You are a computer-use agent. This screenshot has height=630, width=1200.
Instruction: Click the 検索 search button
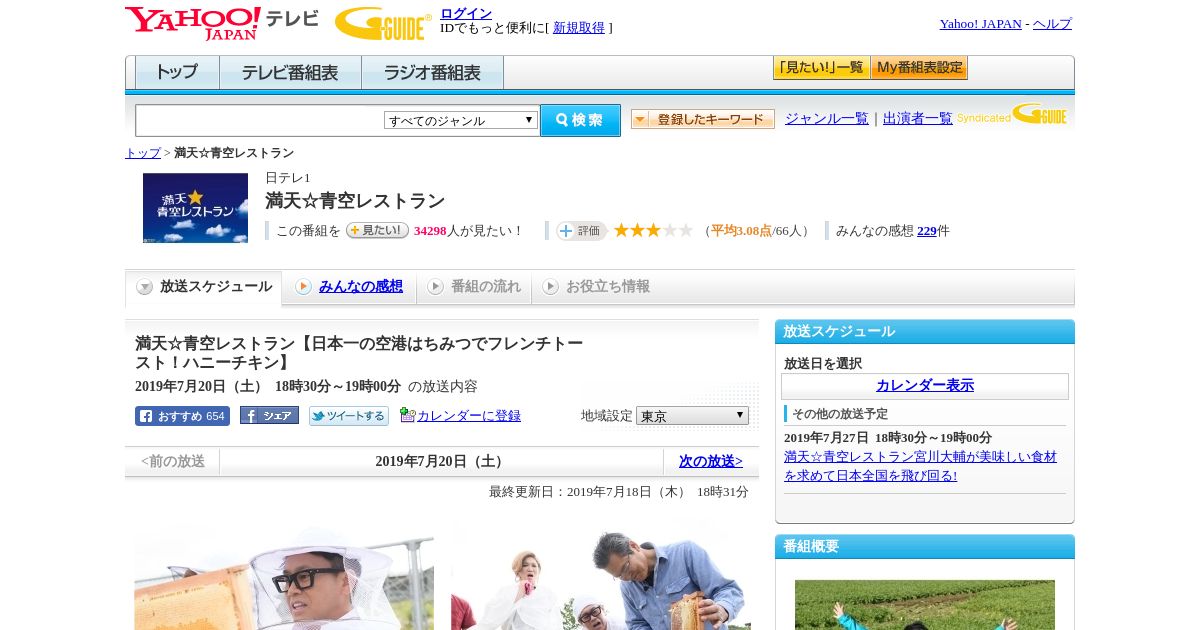tap(580, 120)
